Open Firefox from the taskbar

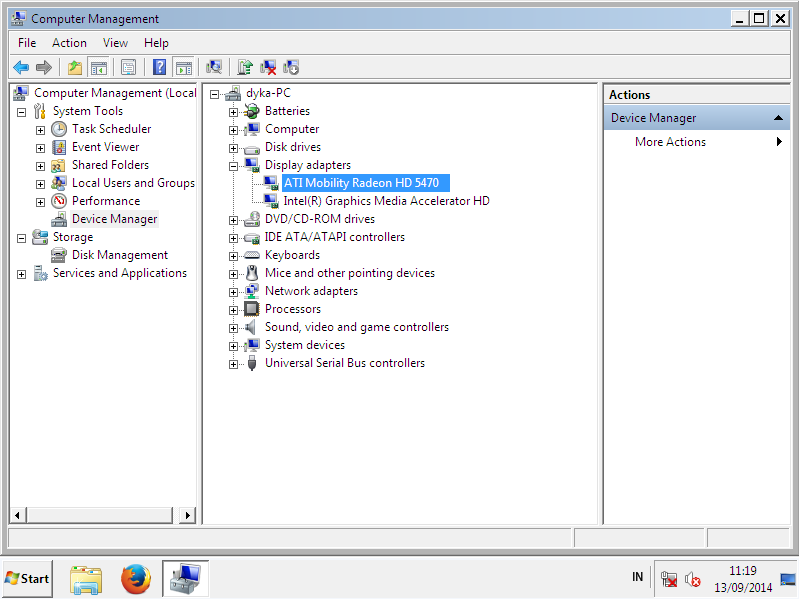click(x=136, y=579)
